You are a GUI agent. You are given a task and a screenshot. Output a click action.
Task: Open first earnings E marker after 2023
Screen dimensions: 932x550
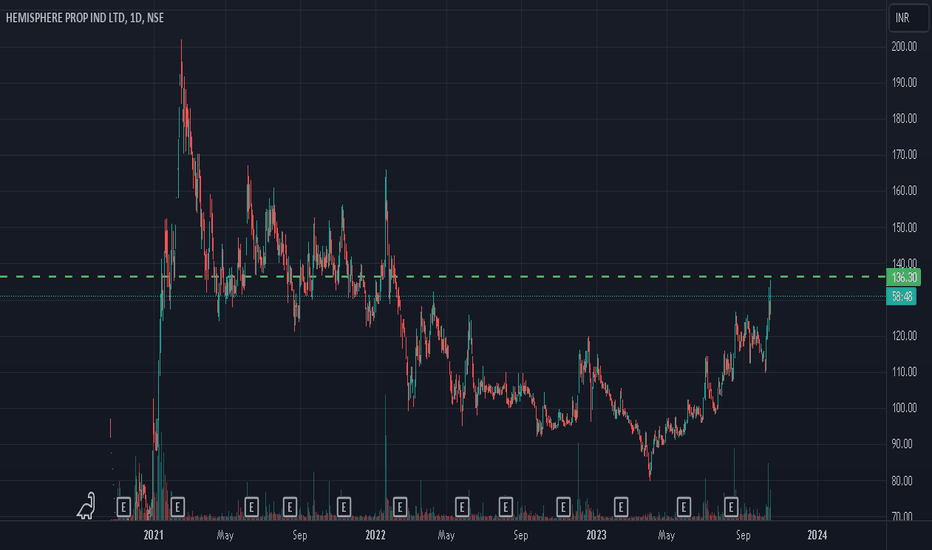[x=621, y=507]
